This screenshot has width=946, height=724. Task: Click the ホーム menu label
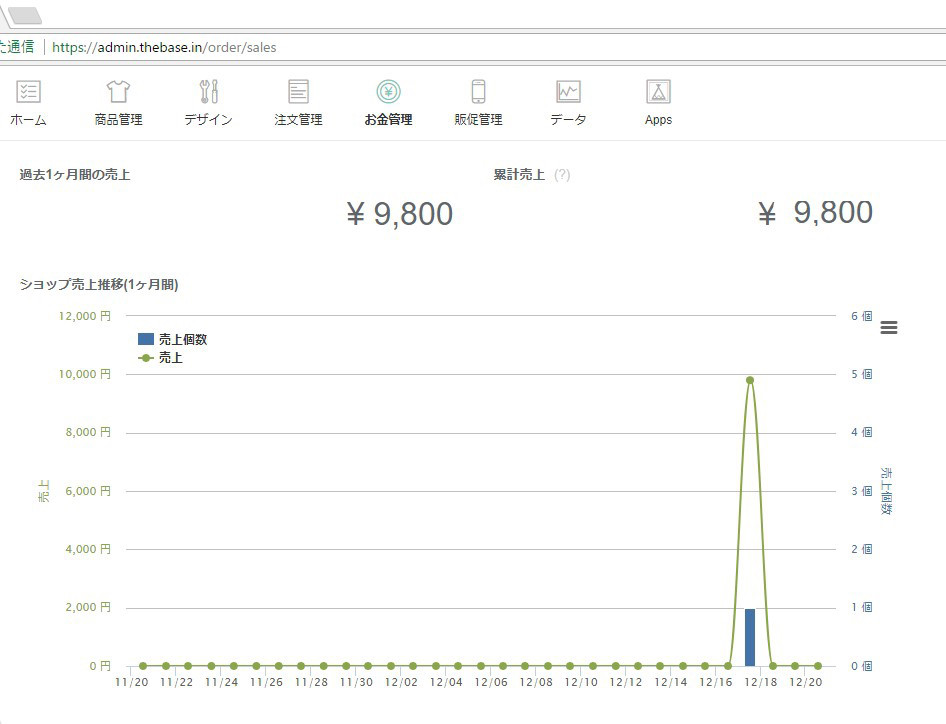pyautogui.click(x=28, y=119)
